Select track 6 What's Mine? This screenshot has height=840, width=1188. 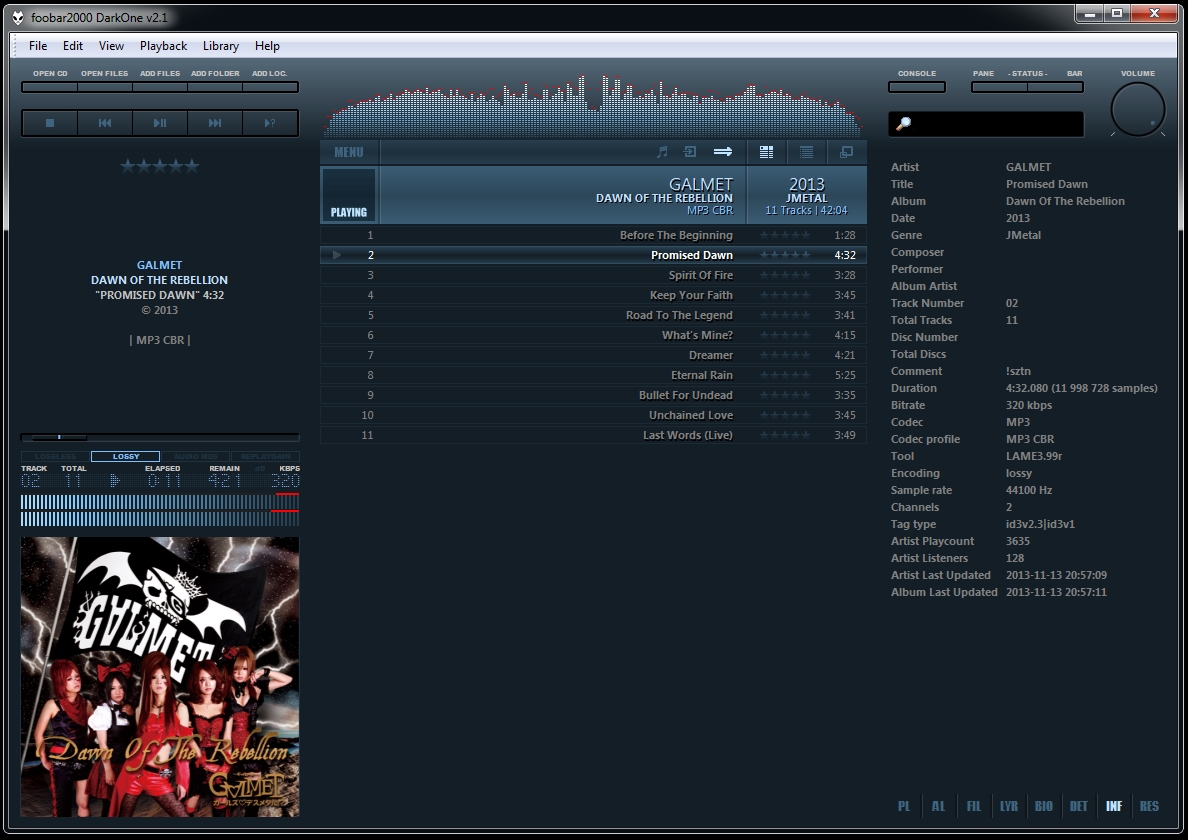pyautogui.click(x=593, y=335)
